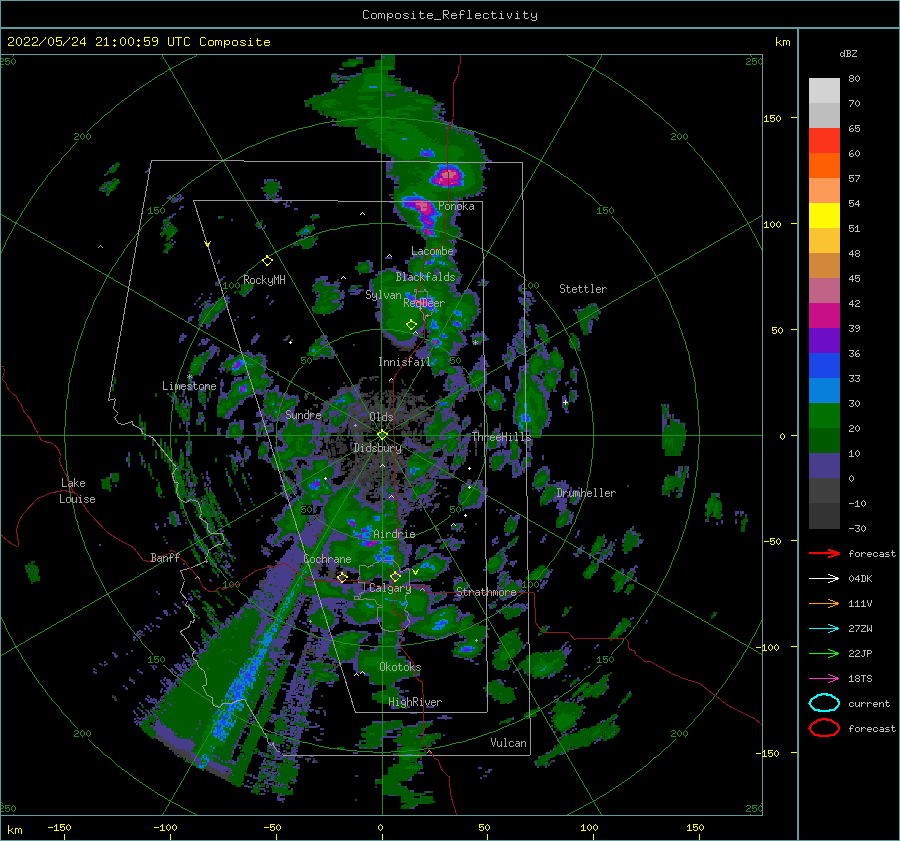This screenshot has width=900, height=841.
Task: Click the red forecast ellipse legend symbol
Action: pos(824,728)
